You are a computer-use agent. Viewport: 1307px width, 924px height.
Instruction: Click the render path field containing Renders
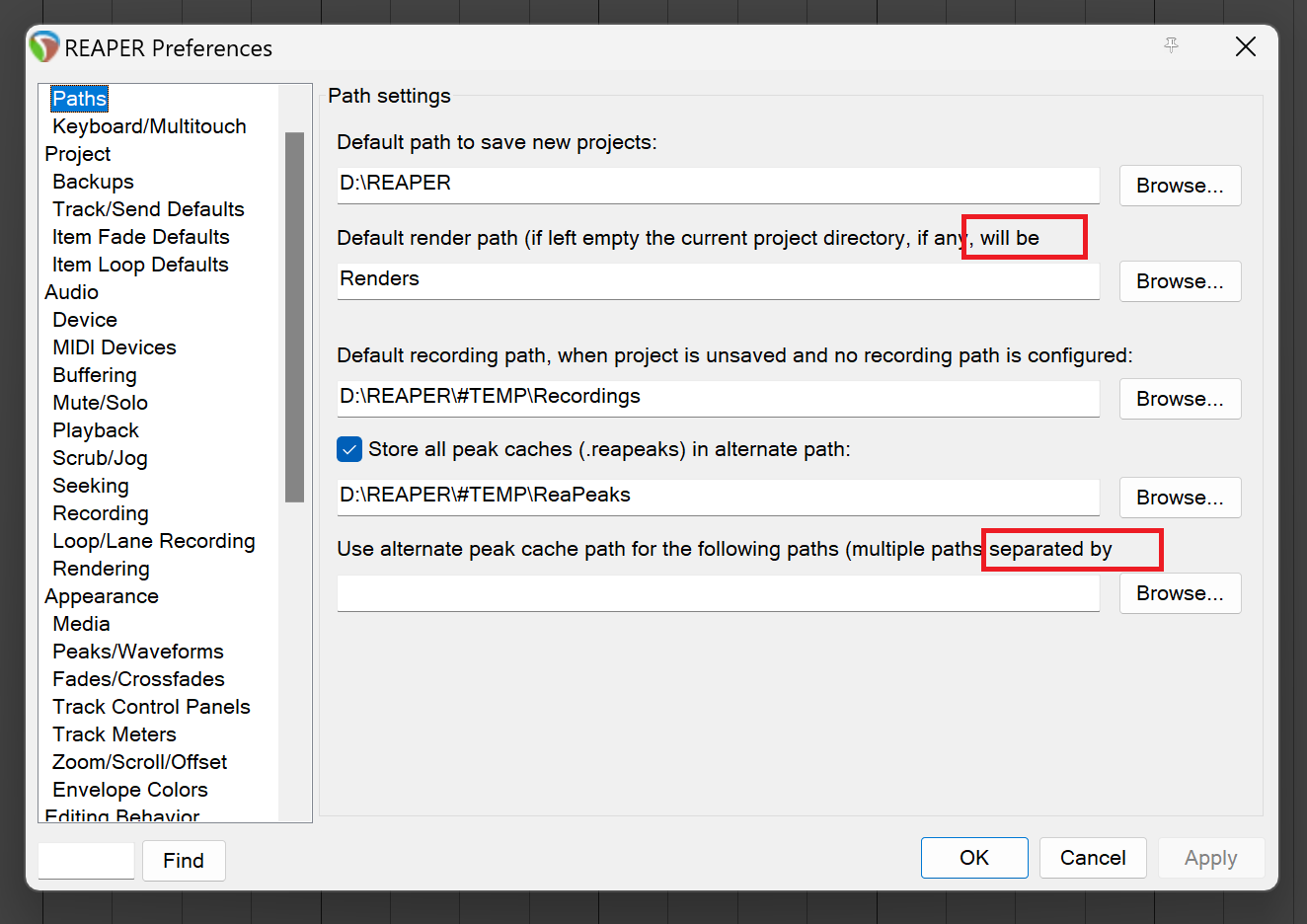(718, 280)
